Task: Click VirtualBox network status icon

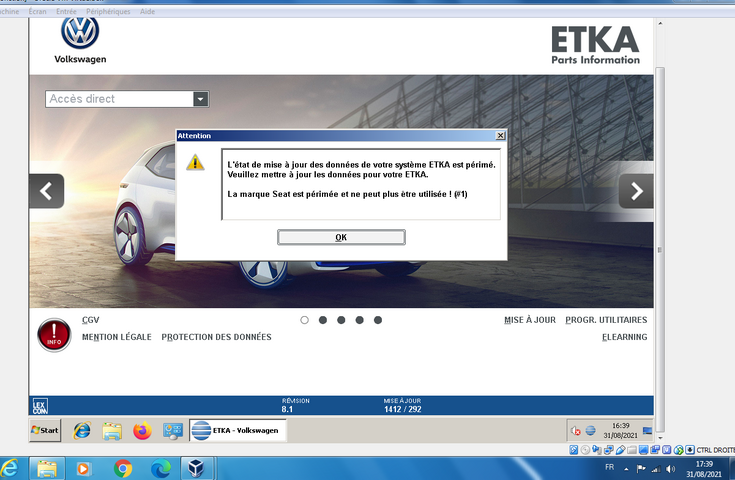Action: pos(608,450)
